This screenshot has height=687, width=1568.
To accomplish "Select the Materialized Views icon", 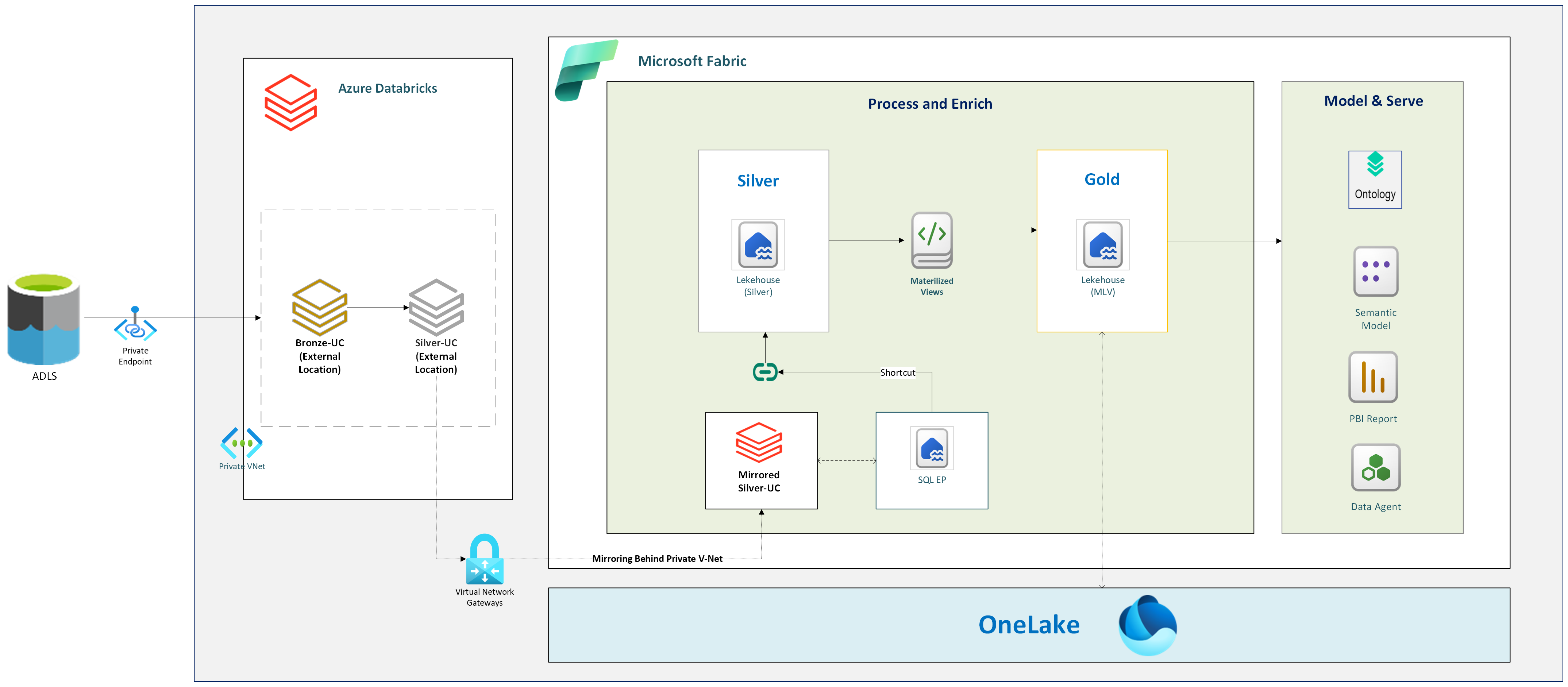I will 931,240.
